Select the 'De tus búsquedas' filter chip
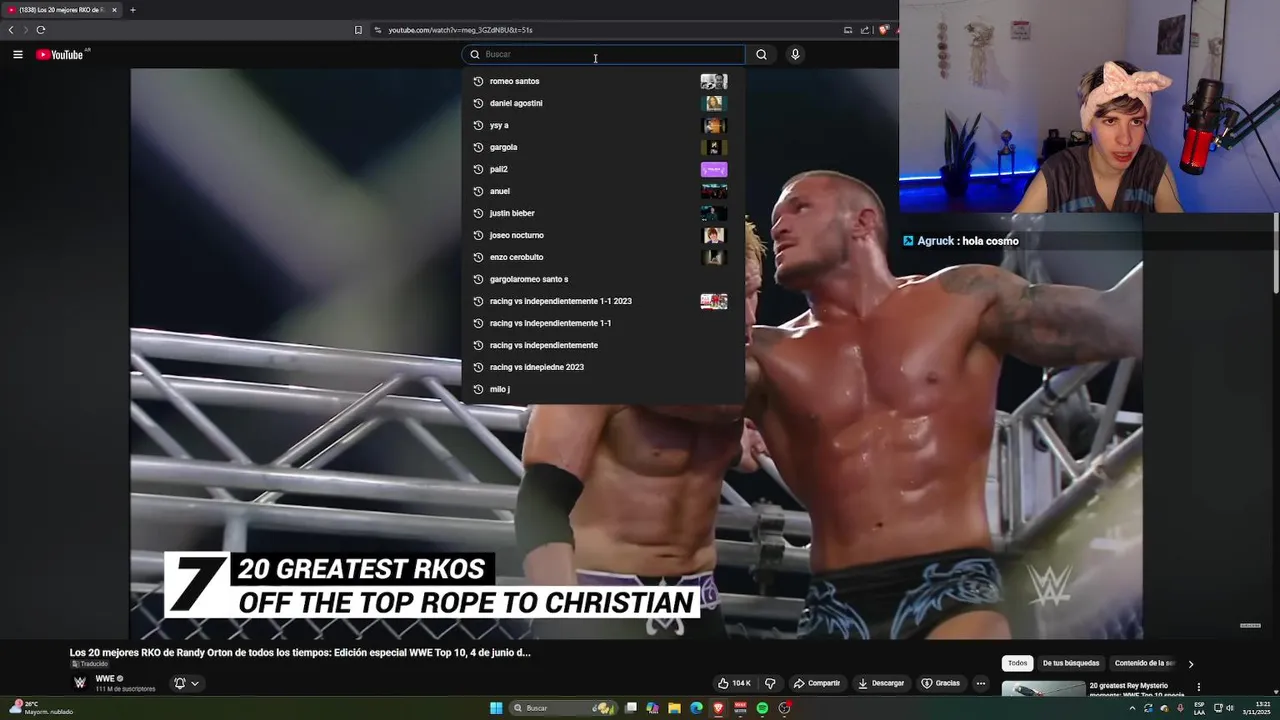The height and width of the screenshot is (720, 1280). click(1071, 663)
